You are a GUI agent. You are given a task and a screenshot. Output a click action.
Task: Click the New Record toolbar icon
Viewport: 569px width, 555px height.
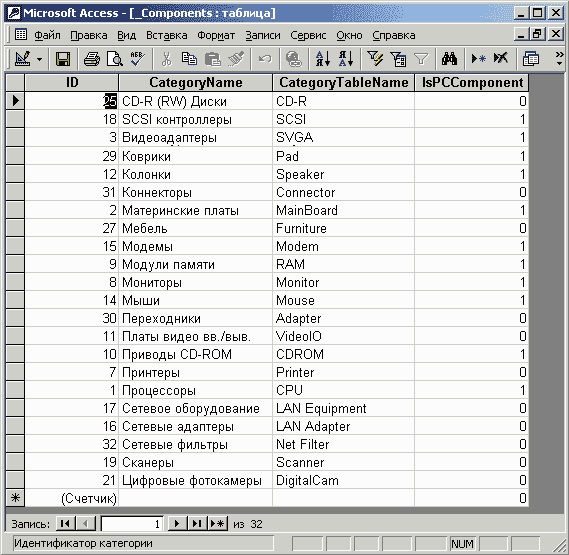(x=478, y=59)
